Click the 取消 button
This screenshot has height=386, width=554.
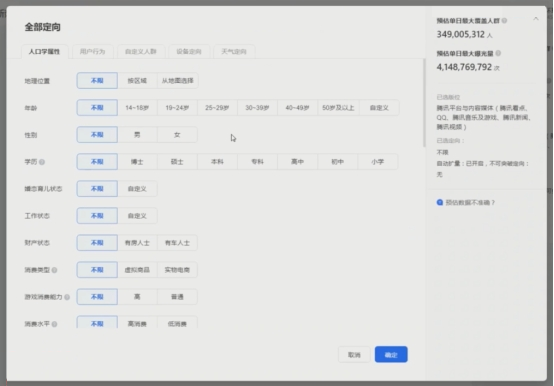354,355
